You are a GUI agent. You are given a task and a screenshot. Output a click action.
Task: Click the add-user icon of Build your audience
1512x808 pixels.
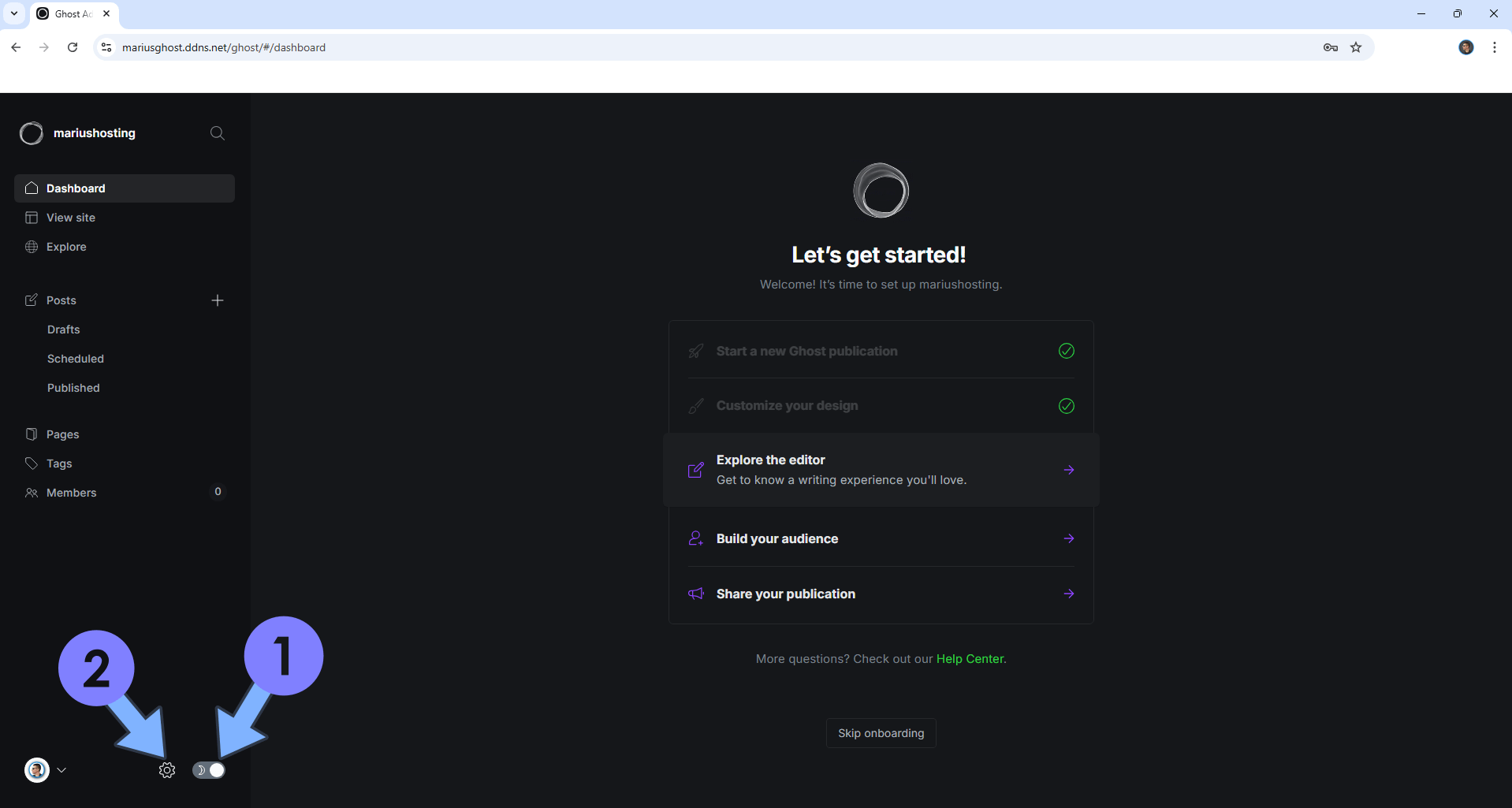tap(696, 538)
